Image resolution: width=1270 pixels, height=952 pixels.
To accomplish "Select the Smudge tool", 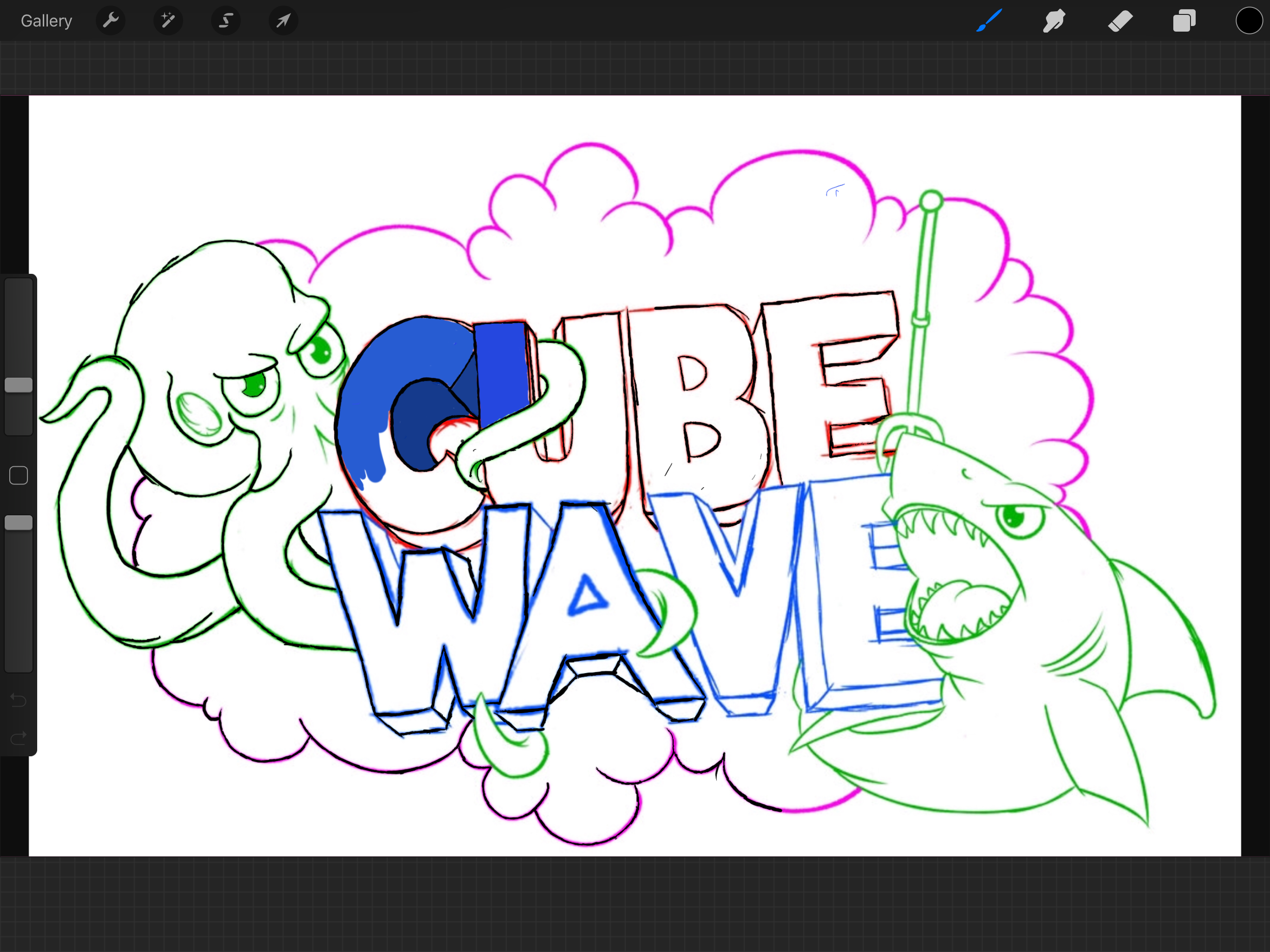I will click(x=1054, y=21).
